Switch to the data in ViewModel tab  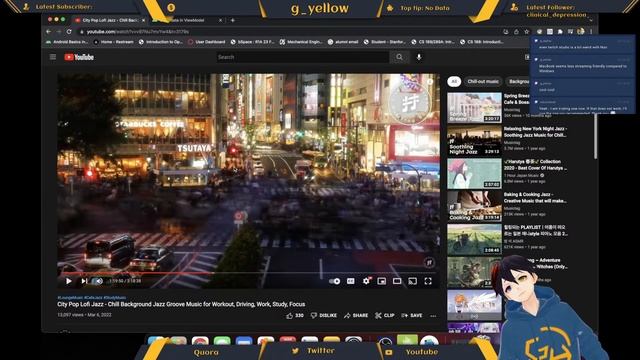[x=187, y=20]
